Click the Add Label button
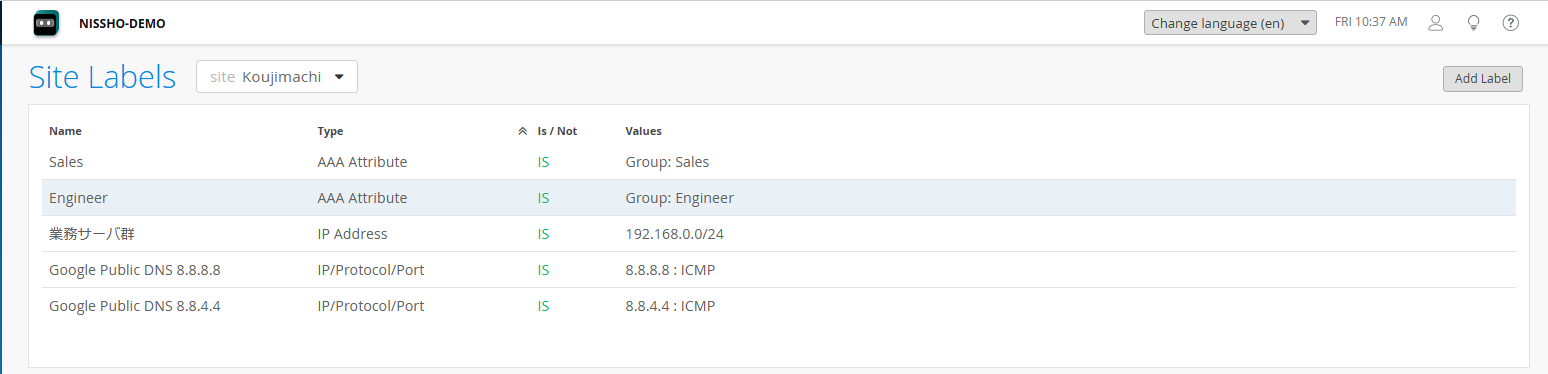Viewport: 1548px width, 374px height. click(1482, 79)
